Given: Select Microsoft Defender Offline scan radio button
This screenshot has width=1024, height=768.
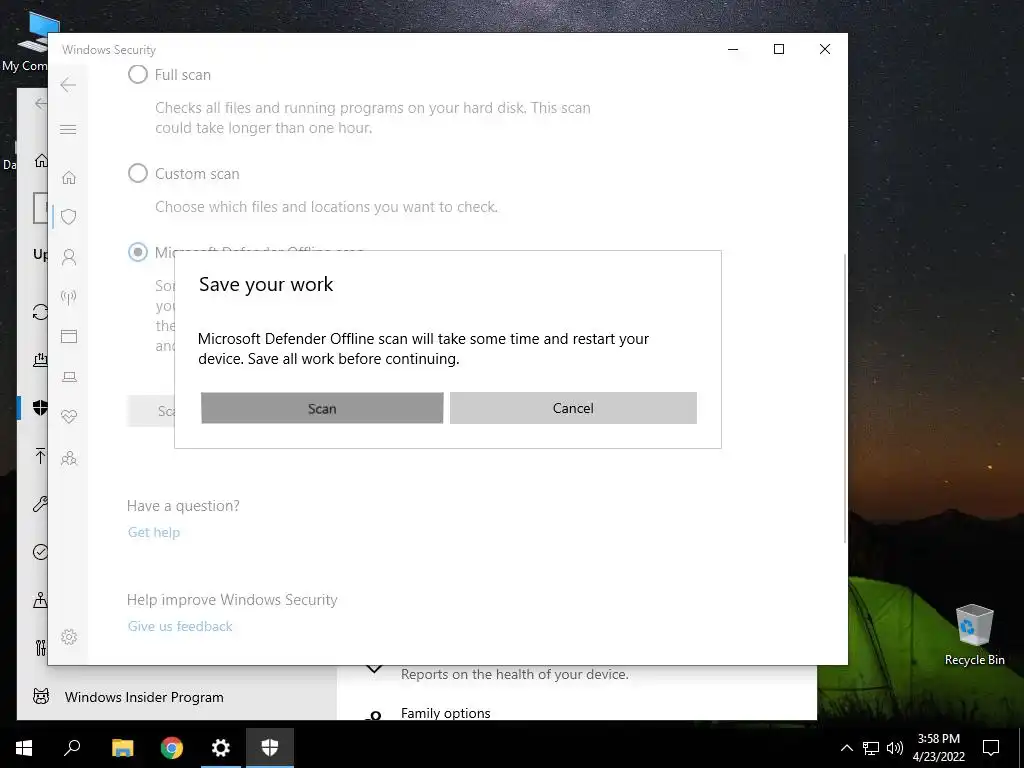Looking at the screenshot, I should tap(138, 252).
